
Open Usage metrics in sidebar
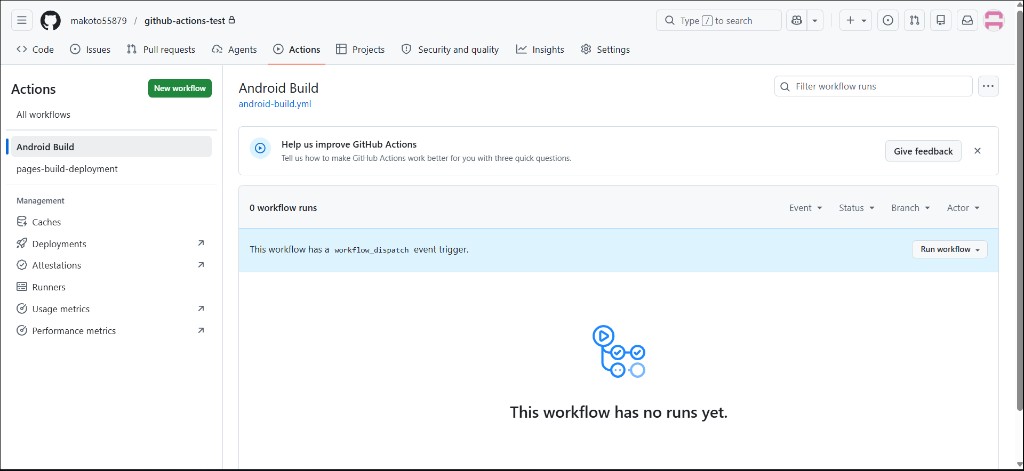point(111,309)
